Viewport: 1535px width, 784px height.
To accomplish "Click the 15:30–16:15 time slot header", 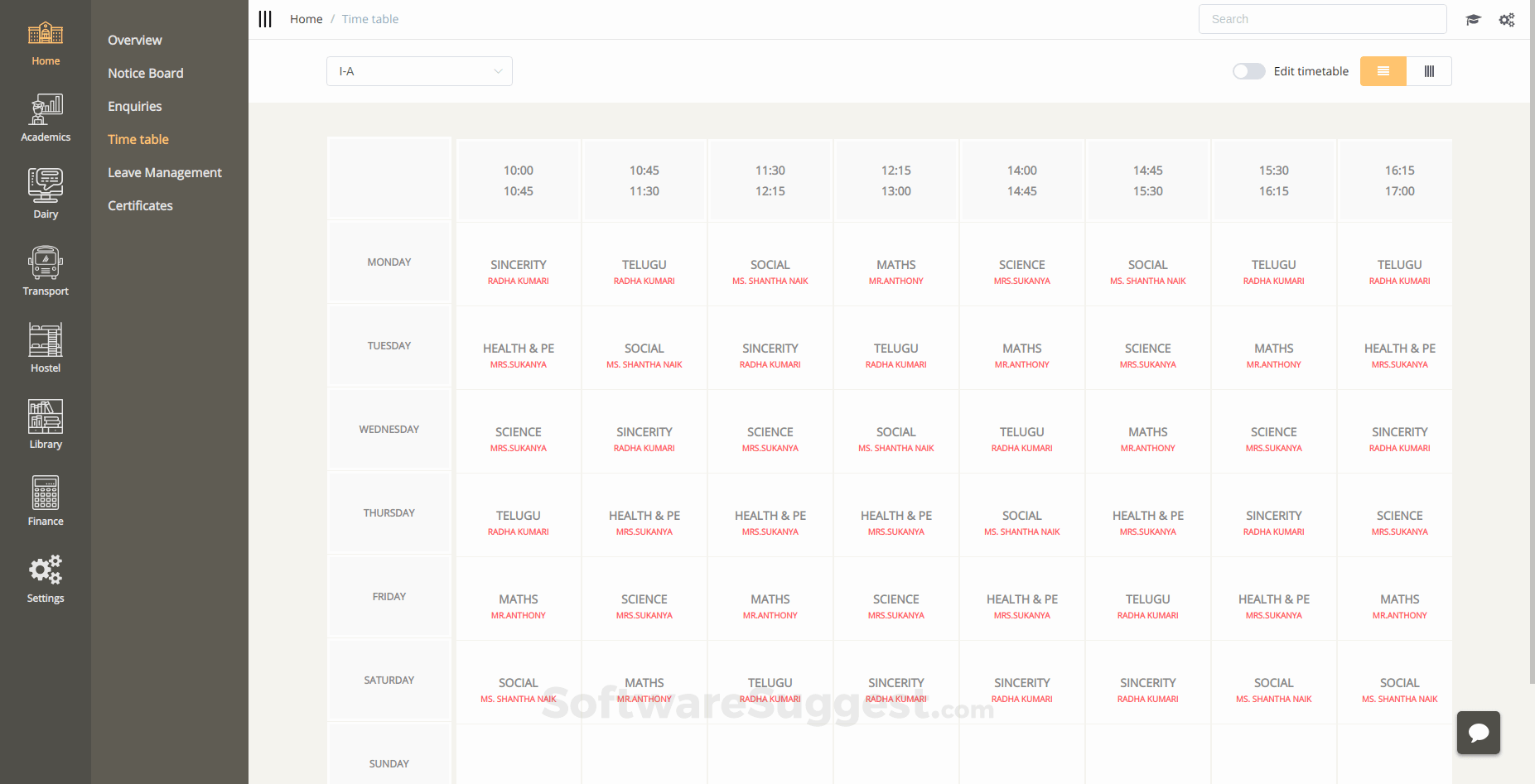I will point(1274,180).
